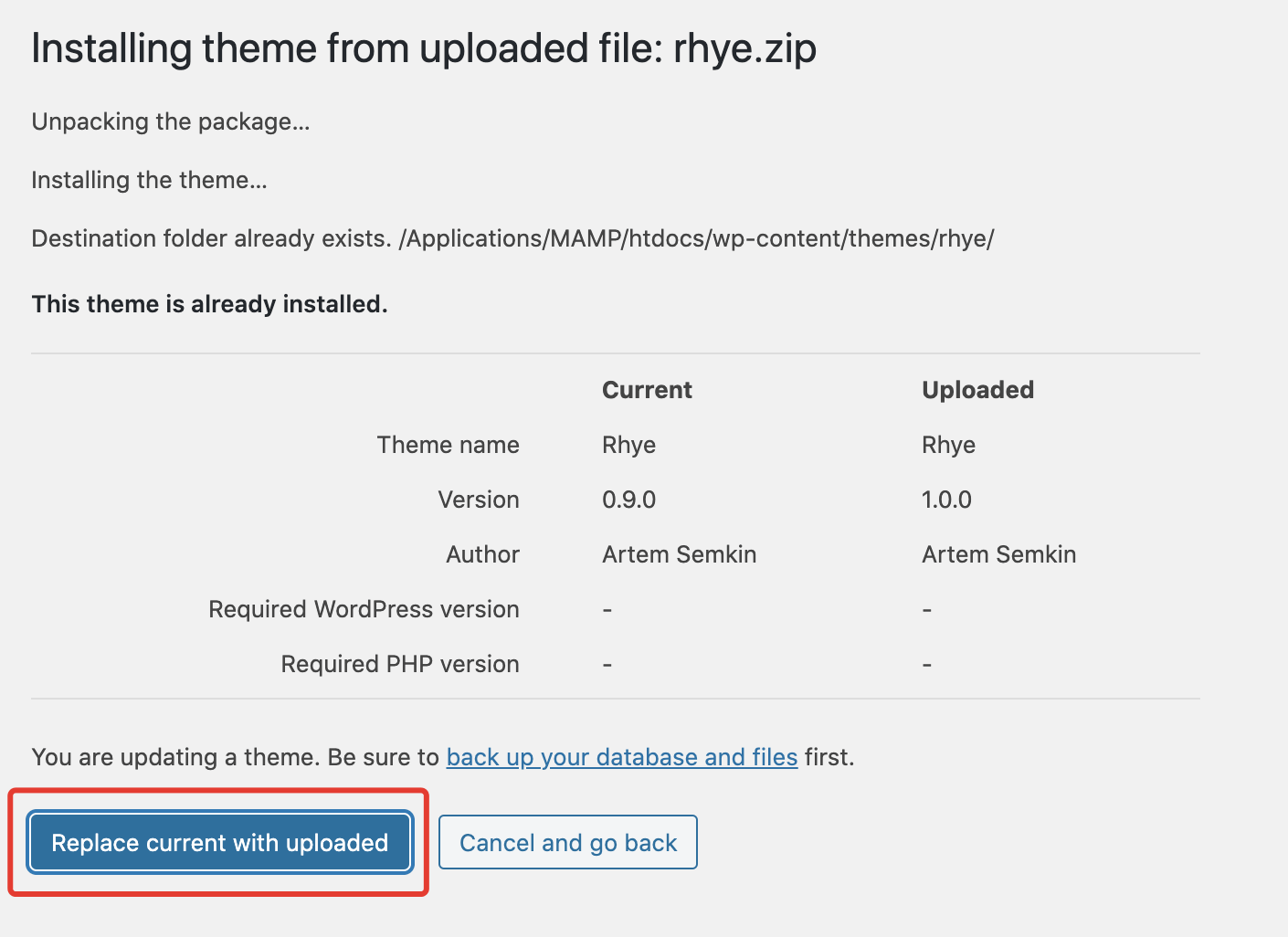Select the Current column header

(x=647, y=390)
